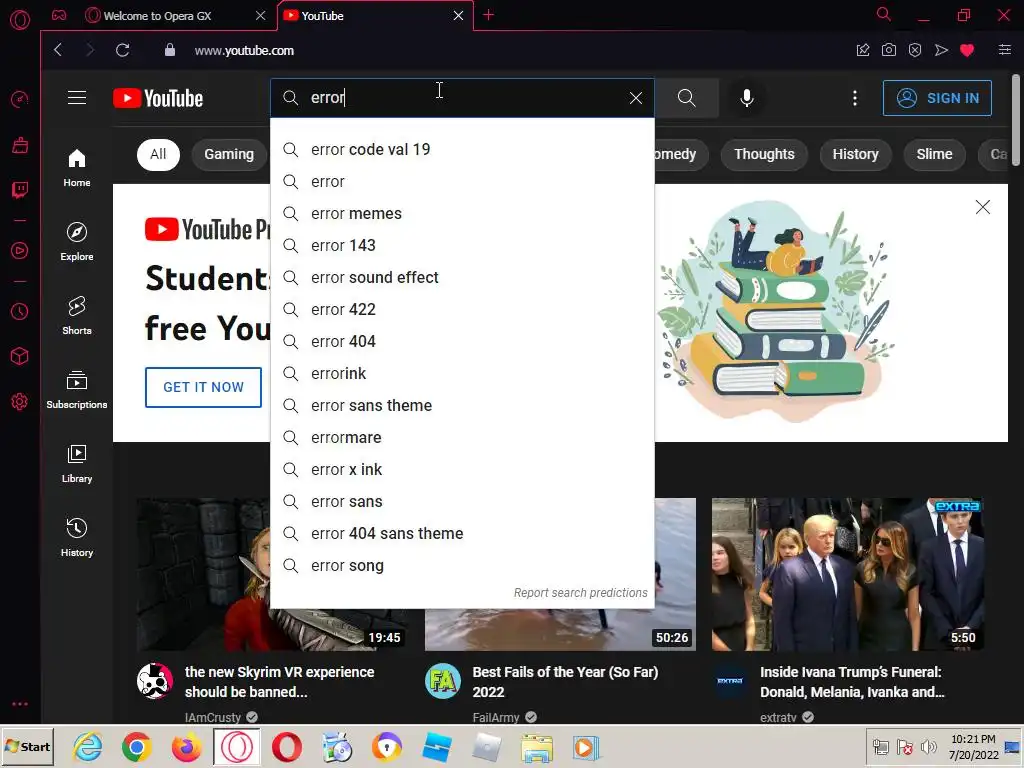Choose suggestion error 404
The image size is (1024, 768).
pos(462,342)
